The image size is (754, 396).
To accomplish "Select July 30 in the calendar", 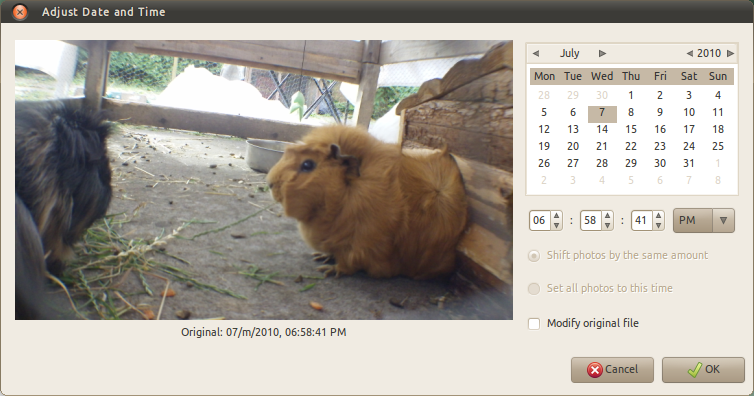I will (x=660, y=163).
